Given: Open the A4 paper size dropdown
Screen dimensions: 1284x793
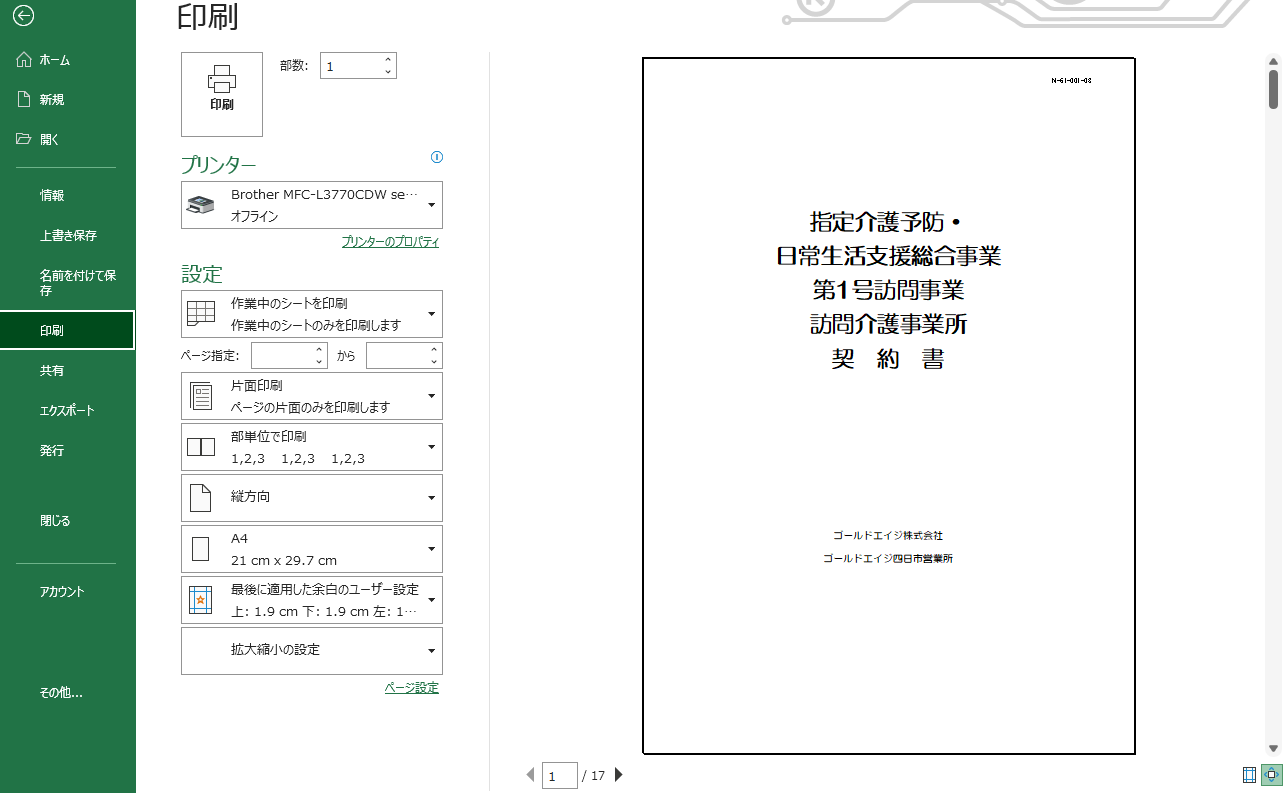Looking at the screenshot, I should [x=311, y=549].
